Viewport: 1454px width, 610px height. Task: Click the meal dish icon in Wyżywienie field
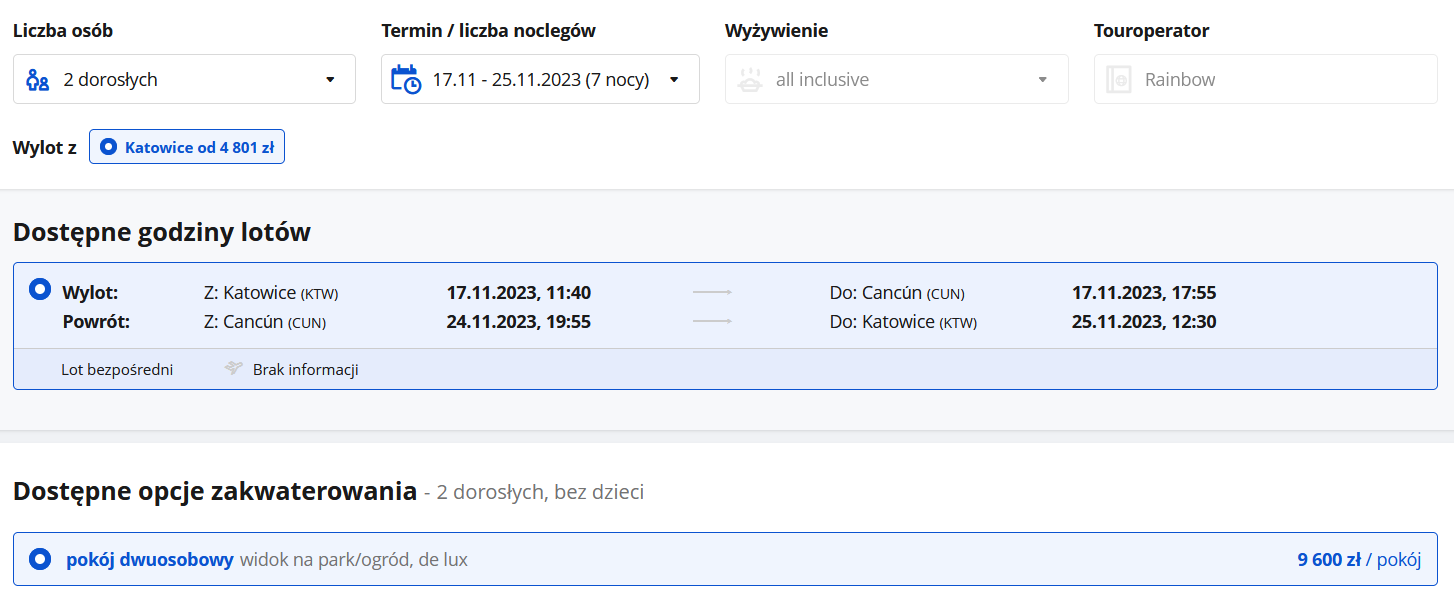click(x=750, y=80)
